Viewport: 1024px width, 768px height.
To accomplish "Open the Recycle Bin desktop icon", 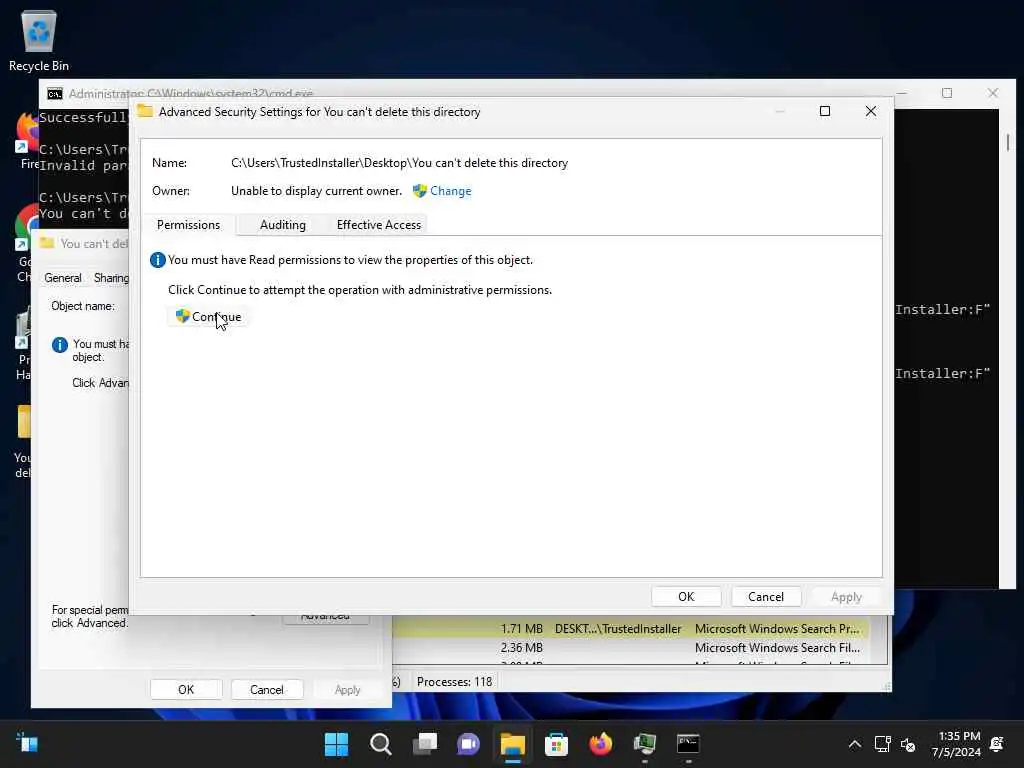I will click(x=39, y=40).
